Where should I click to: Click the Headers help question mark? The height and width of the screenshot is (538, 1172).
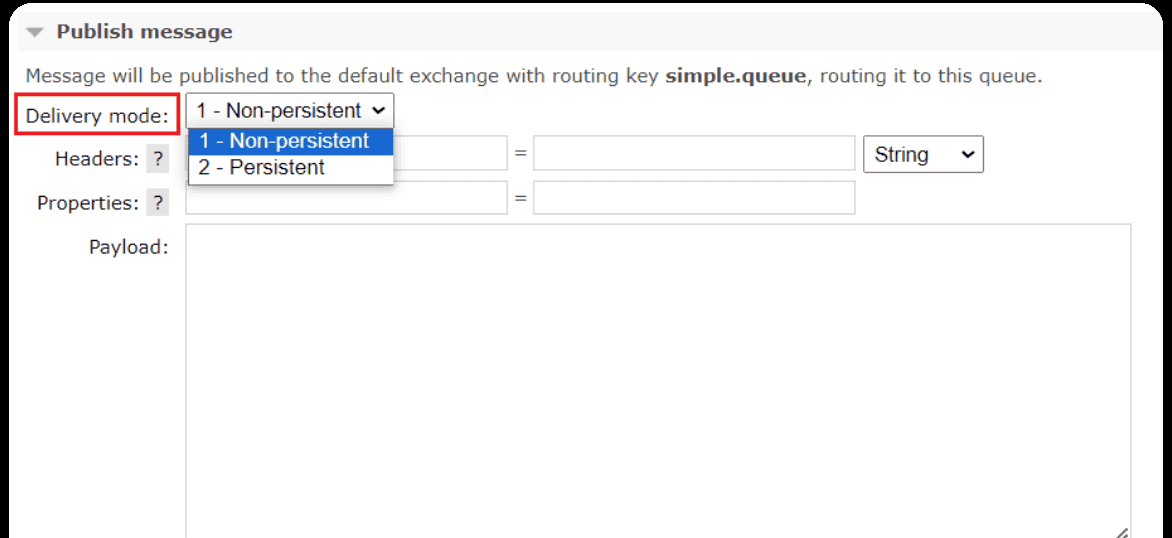tap(158, 159)
